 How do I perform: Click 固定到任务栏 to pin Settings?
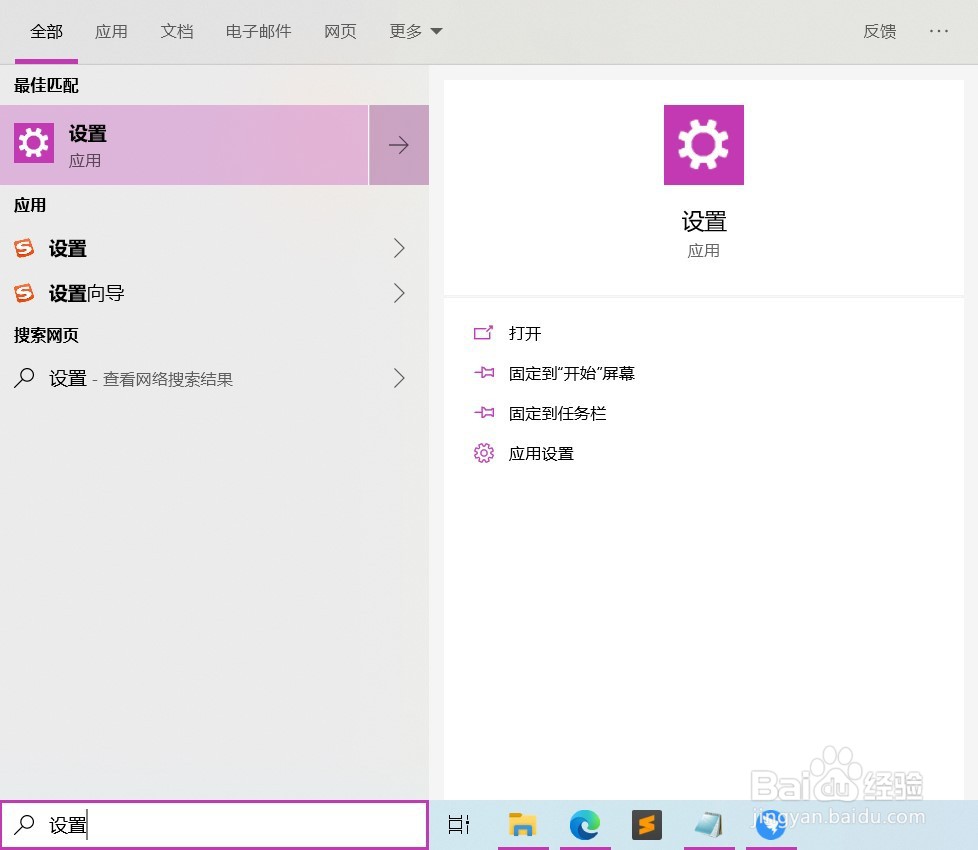(557, 413)
